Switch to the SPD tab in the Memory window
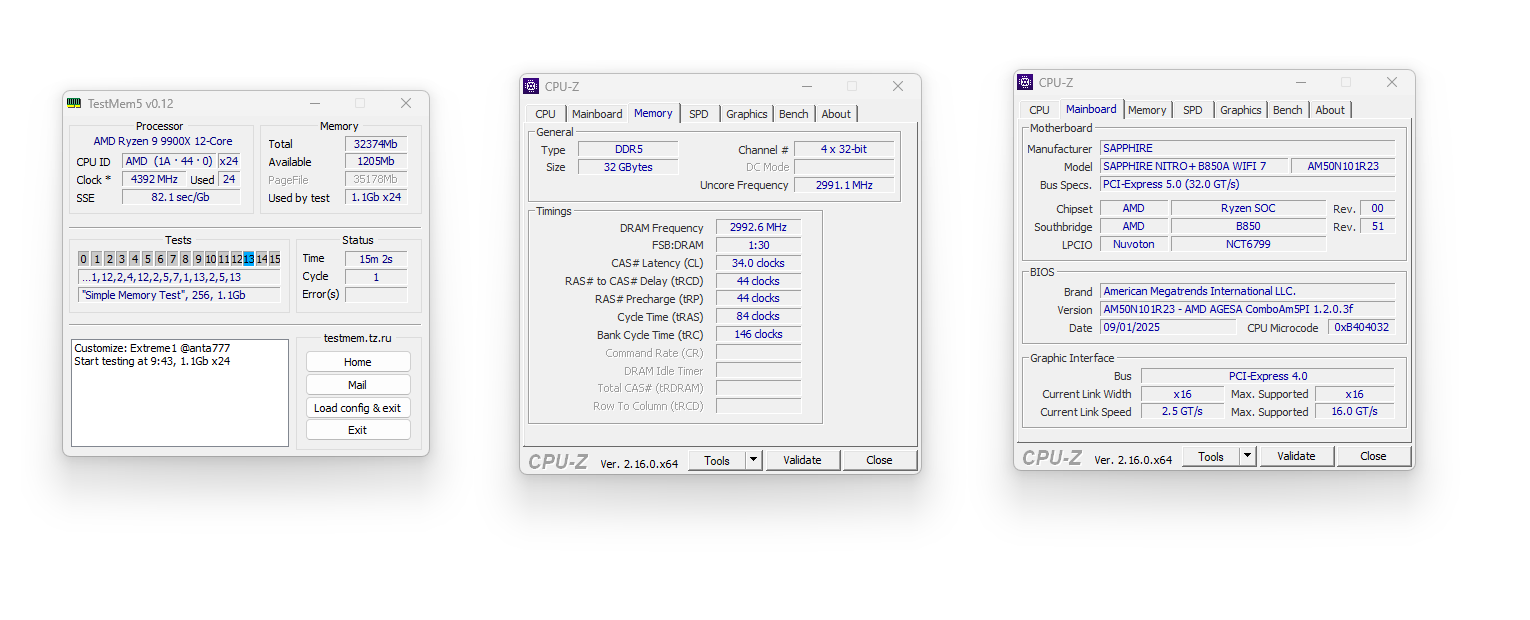Viewport: 1530px width, 620px height. click(699, 114)
